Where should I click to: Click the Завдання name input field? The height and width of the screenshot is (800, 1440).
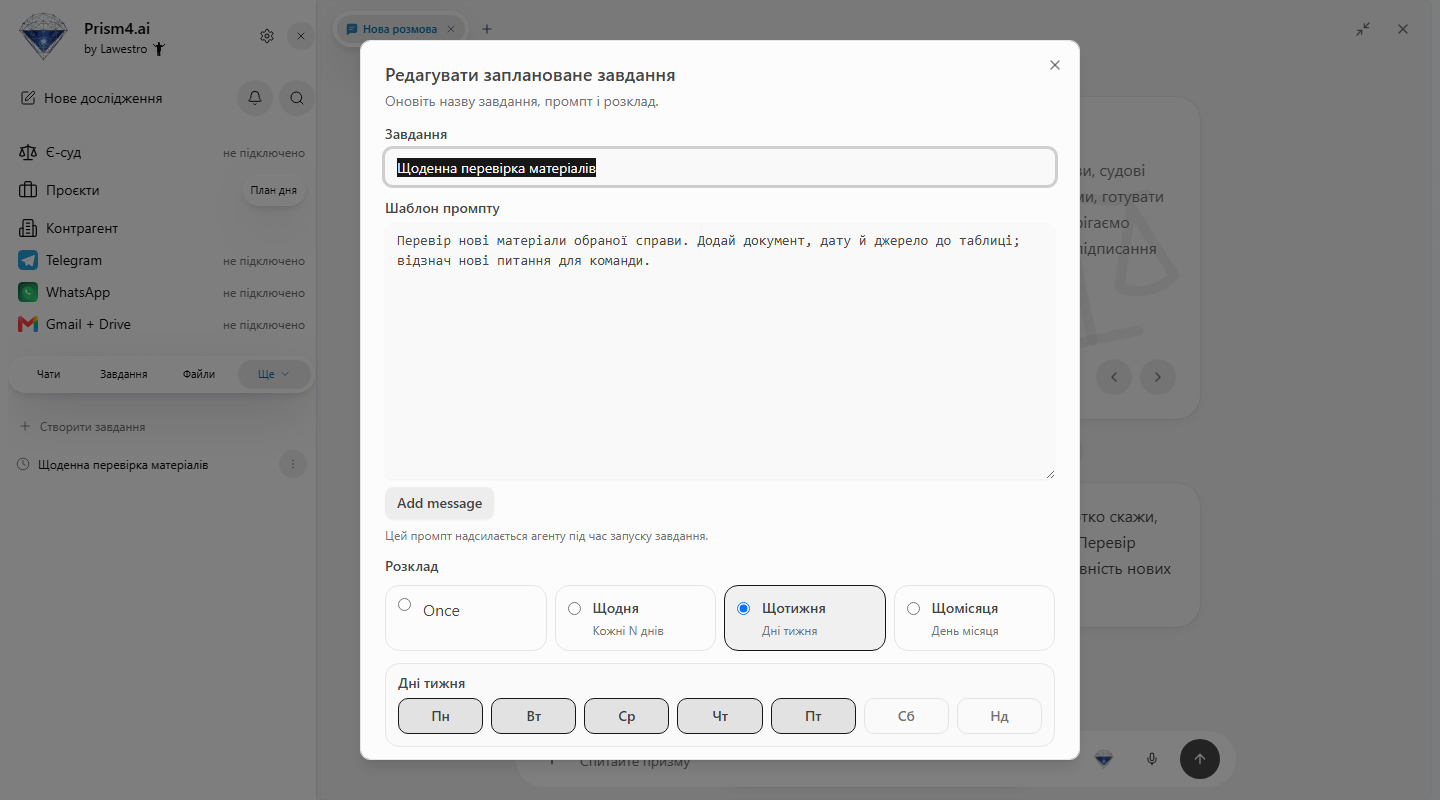(x=720, y=167)
